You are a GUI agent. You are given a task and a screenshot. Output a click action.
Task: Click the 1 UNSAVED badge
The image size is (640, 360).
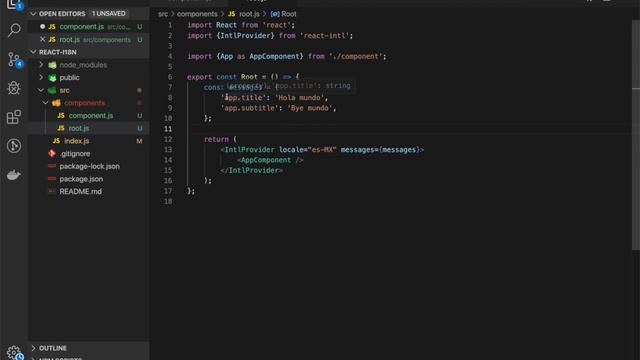coord(109,13)
